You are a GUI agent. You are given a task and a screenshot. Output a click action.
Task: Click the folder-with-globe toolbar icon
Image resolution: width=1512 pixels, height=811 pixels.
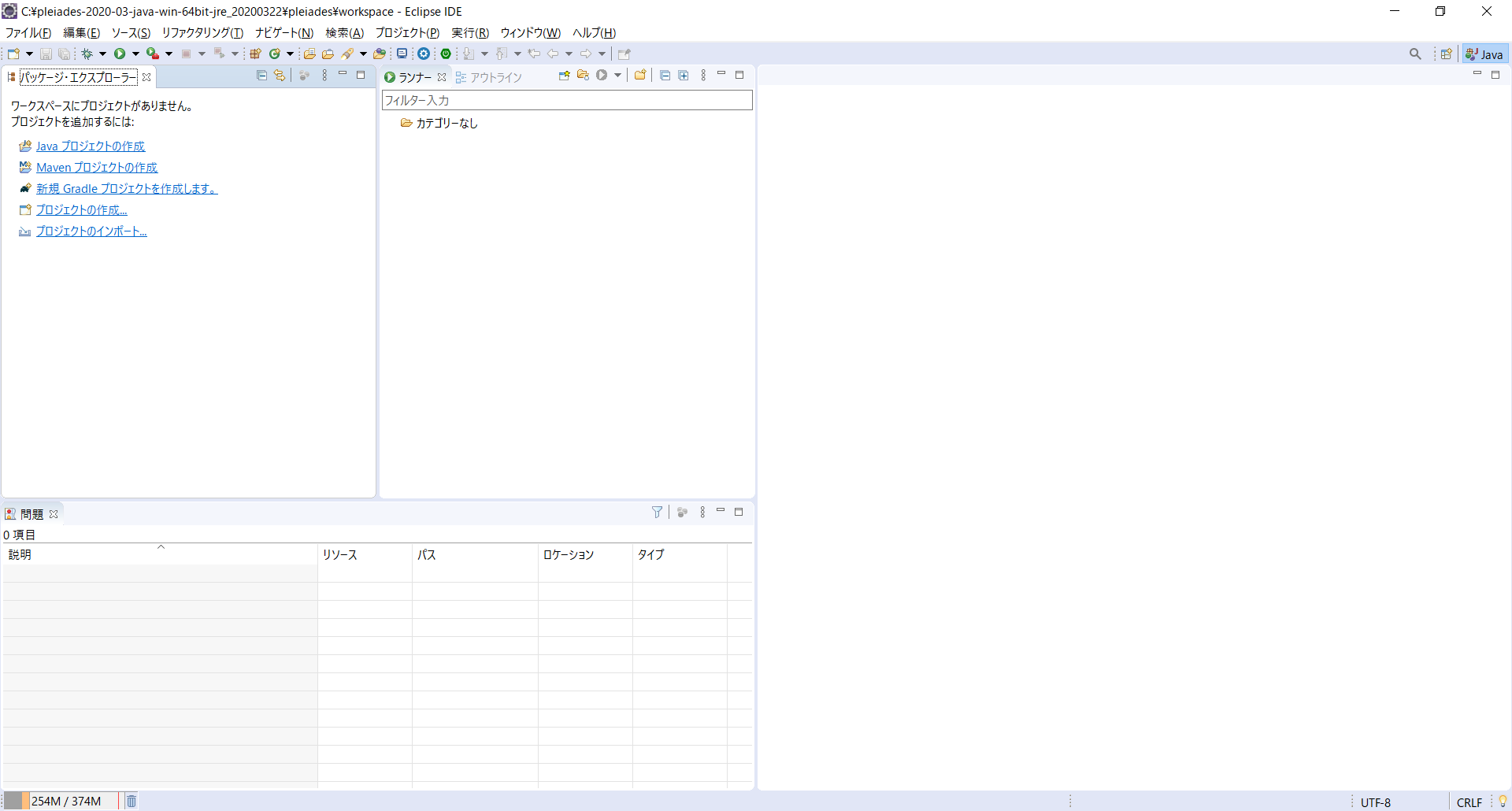[x=380, y=54]
